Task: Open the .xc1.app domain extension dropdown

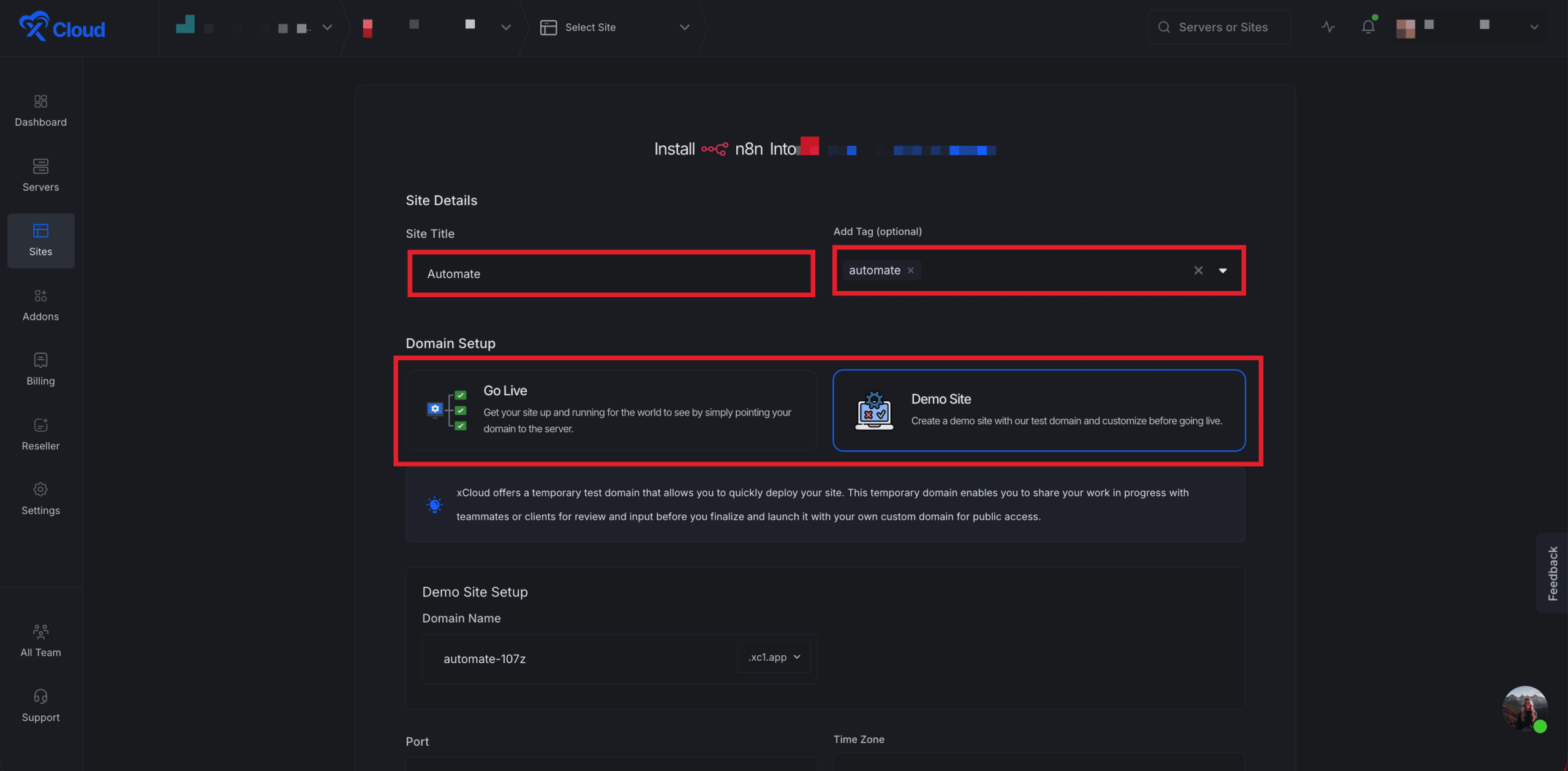Action: (x=773, y=656)
